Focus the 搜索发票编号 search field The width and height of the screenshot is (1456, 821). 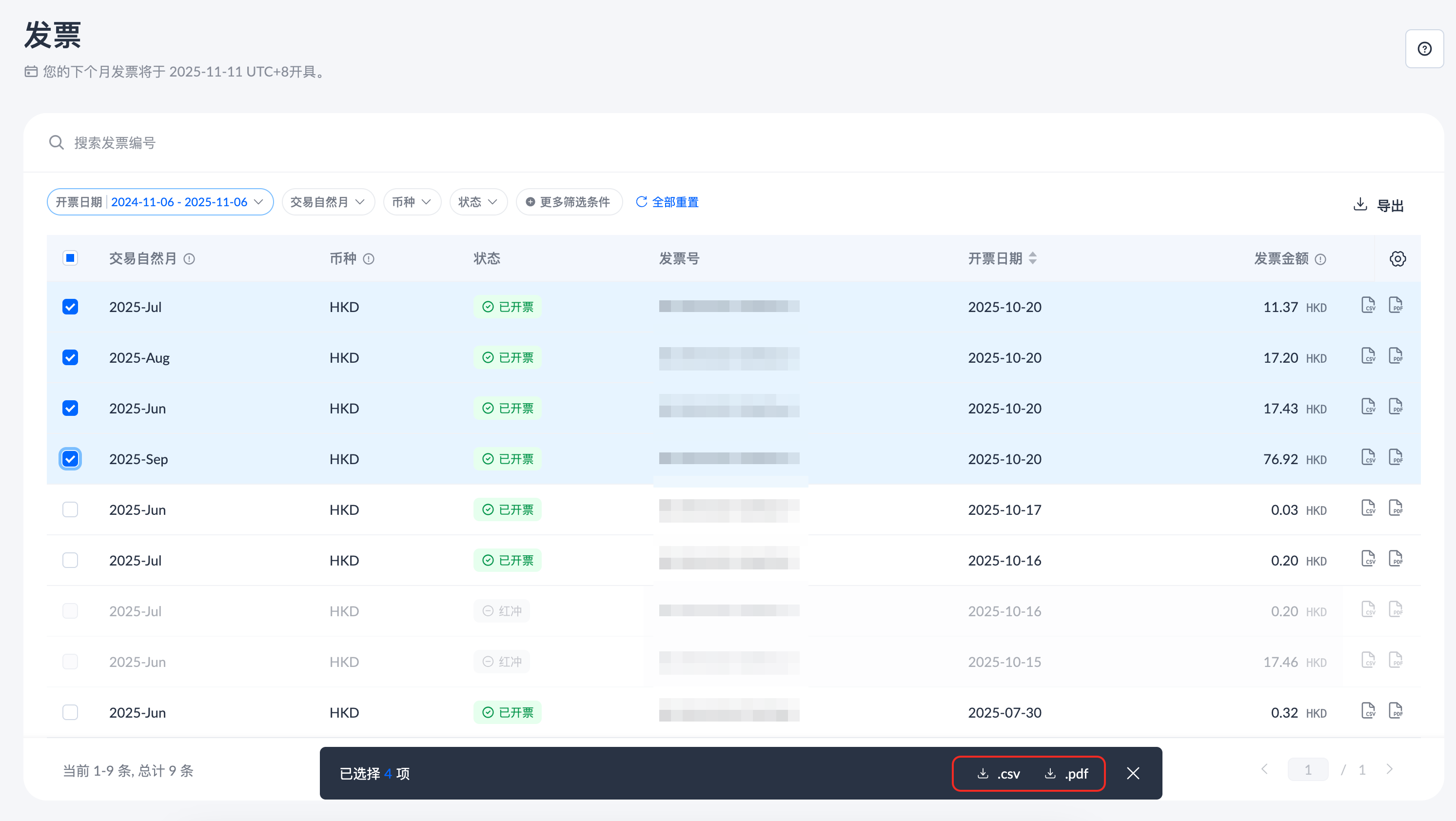pos(115,143)
